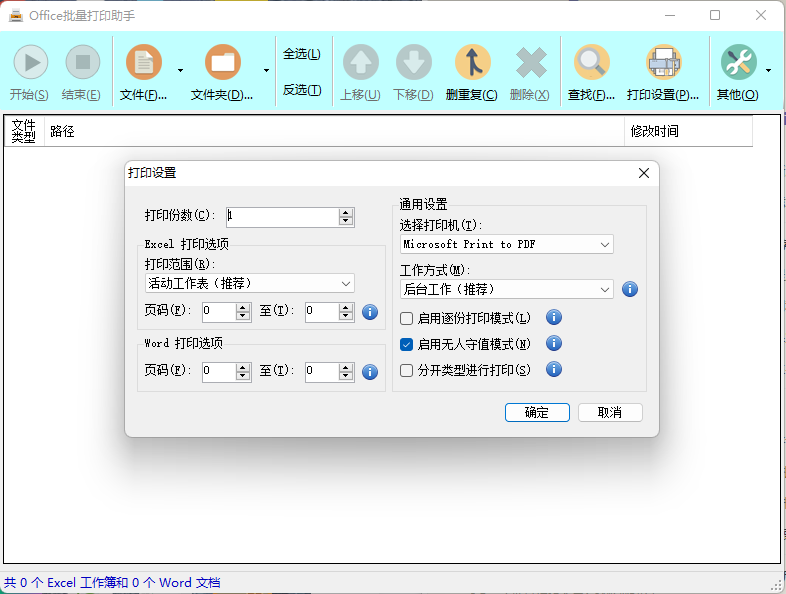Open 打印设置 printer toolbar icon
This screenshot has width=786, height=594.
664,62
